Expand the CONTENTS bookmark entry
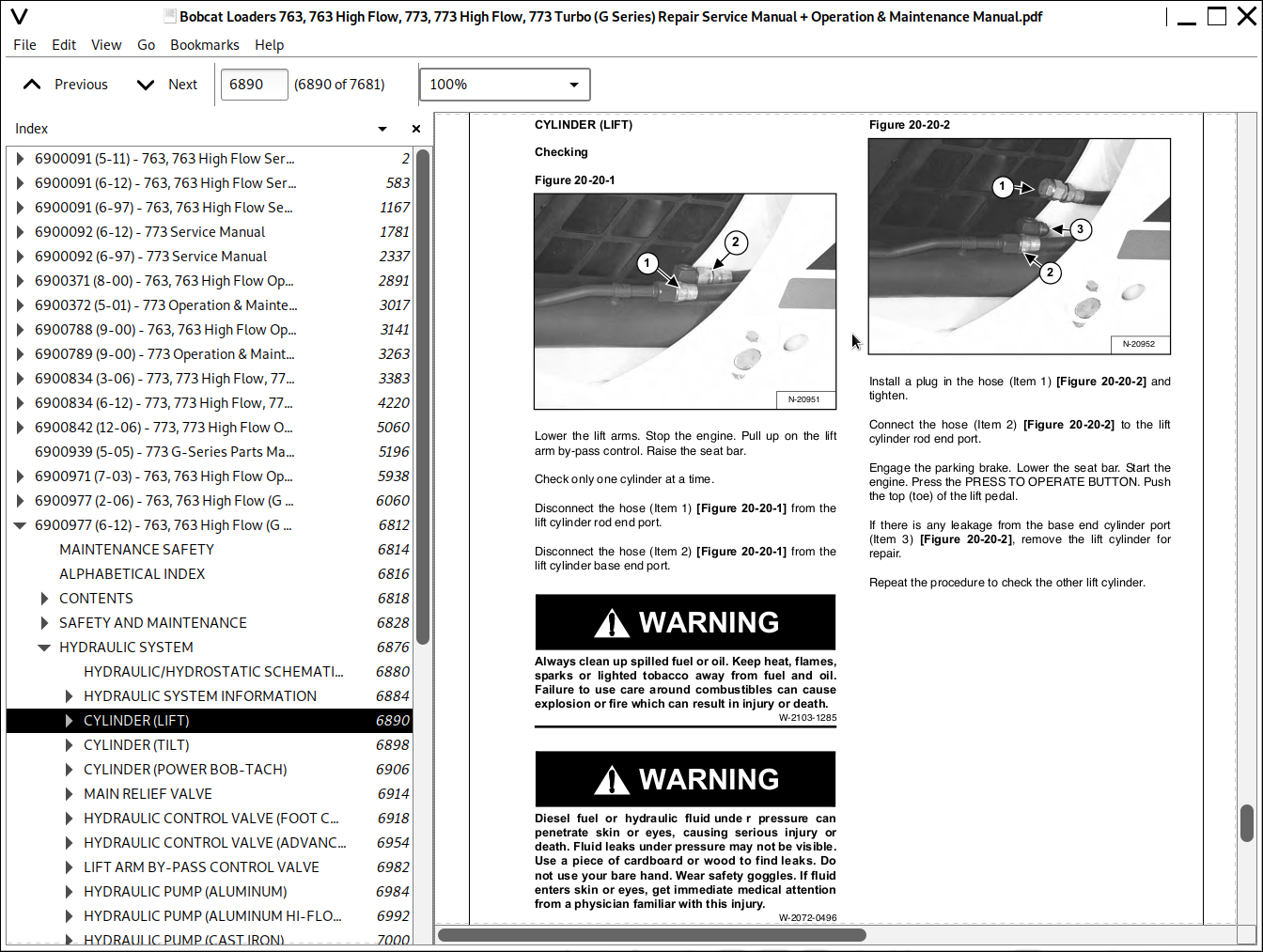Screen dimensions: 1263x952 tap(44, 599)
